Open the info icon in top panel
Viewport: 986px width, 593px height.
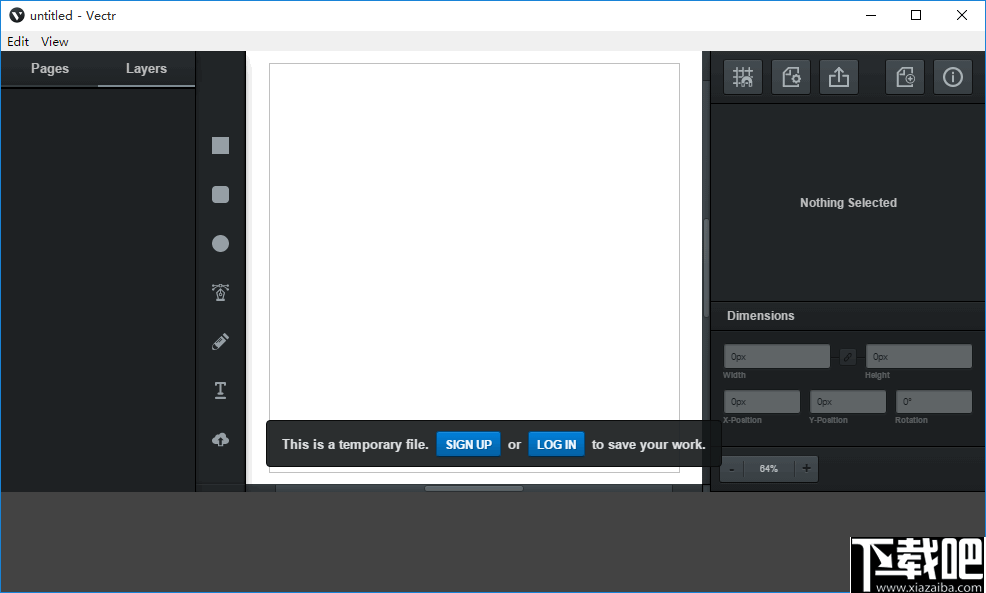pos(953,77)
